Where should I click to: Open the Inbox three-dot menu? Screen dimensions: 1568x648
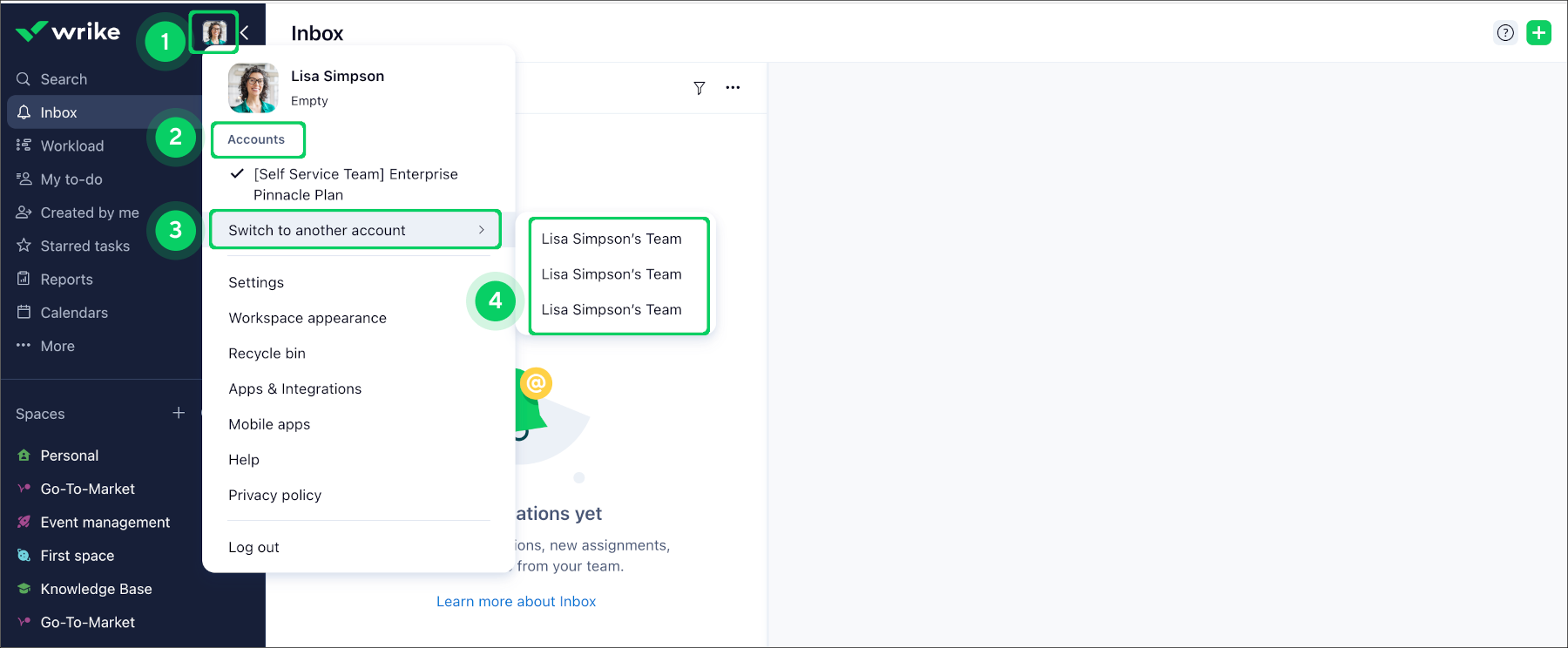point(733,88)
